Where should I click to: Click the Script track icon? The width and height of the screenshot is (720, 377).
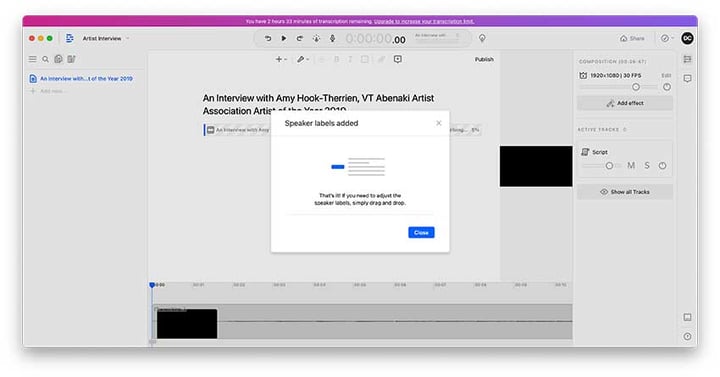585,152
